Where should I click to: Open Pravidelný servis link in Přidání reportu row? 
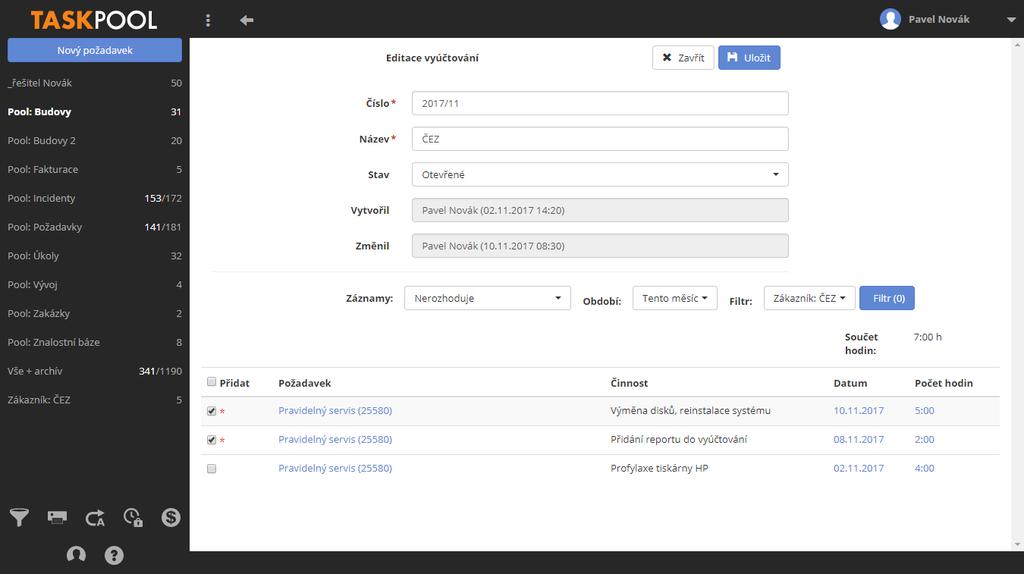click(x=335, y=439)
